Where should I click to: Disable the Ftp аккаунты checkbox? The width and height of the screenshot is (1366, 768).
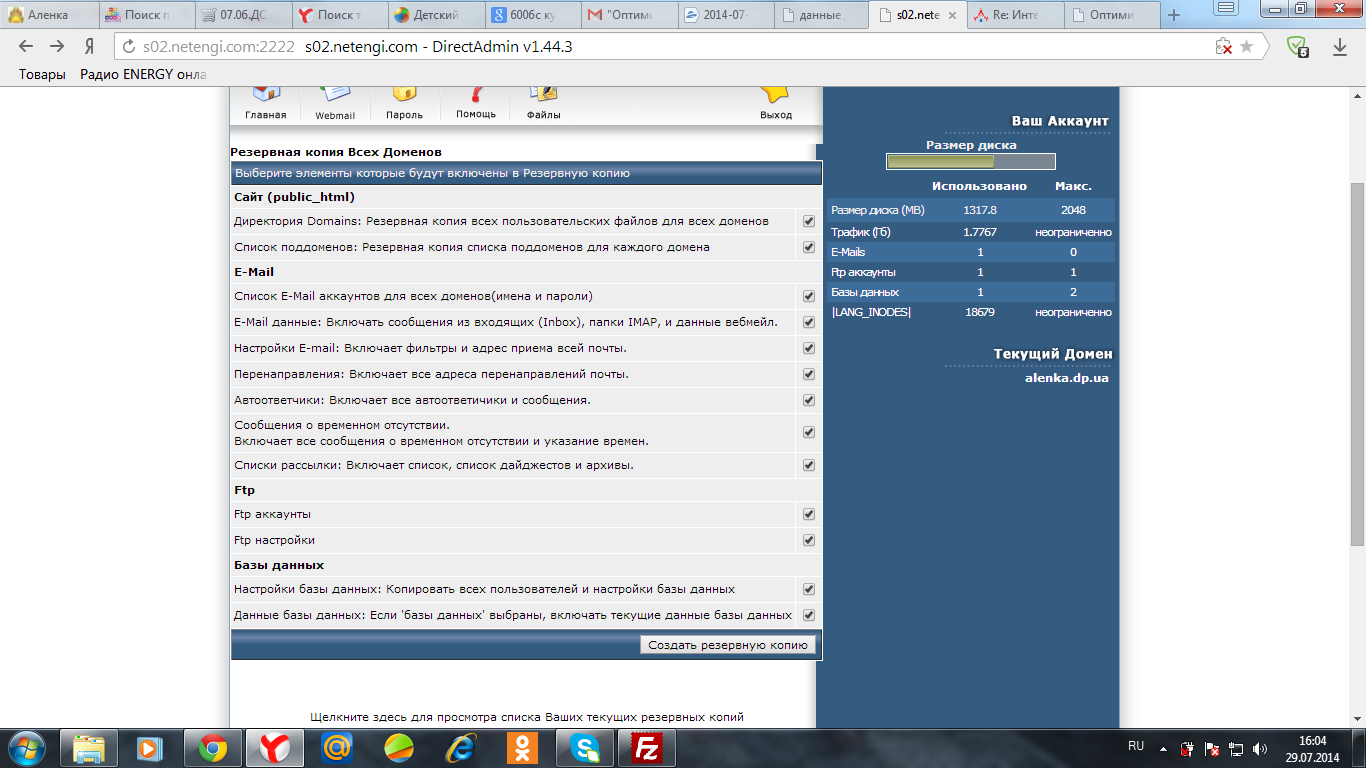[x=809, y=514]
